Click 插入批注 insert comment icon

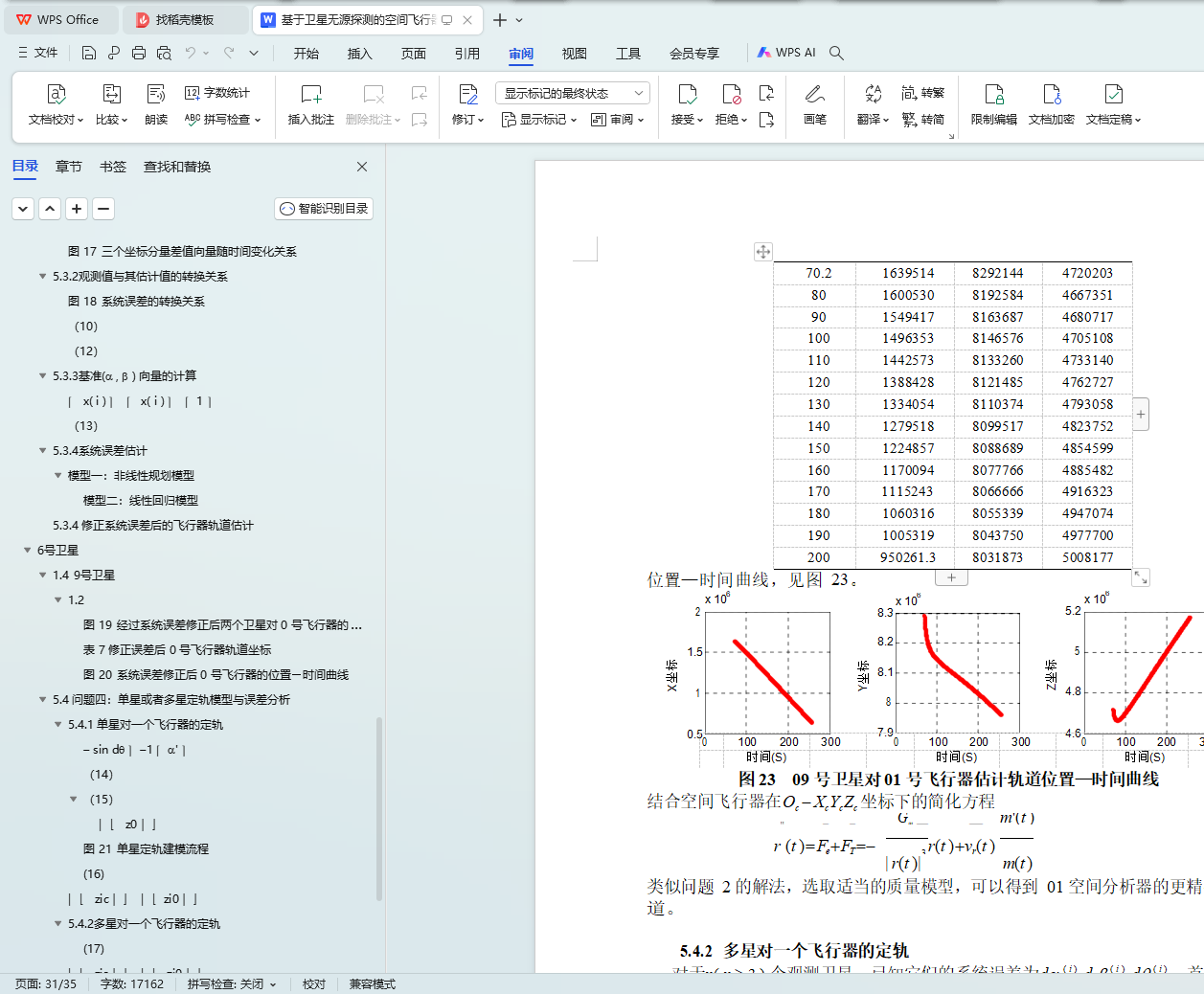[x=311, y=94]
